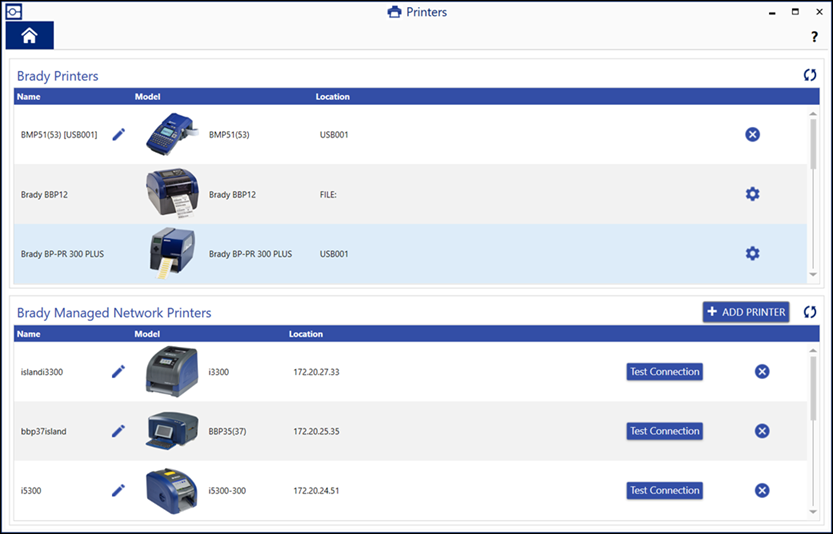Test Connection for BBP35(37) at 172.20.25.35
833x534 pixels.
(x=664, y=431)
